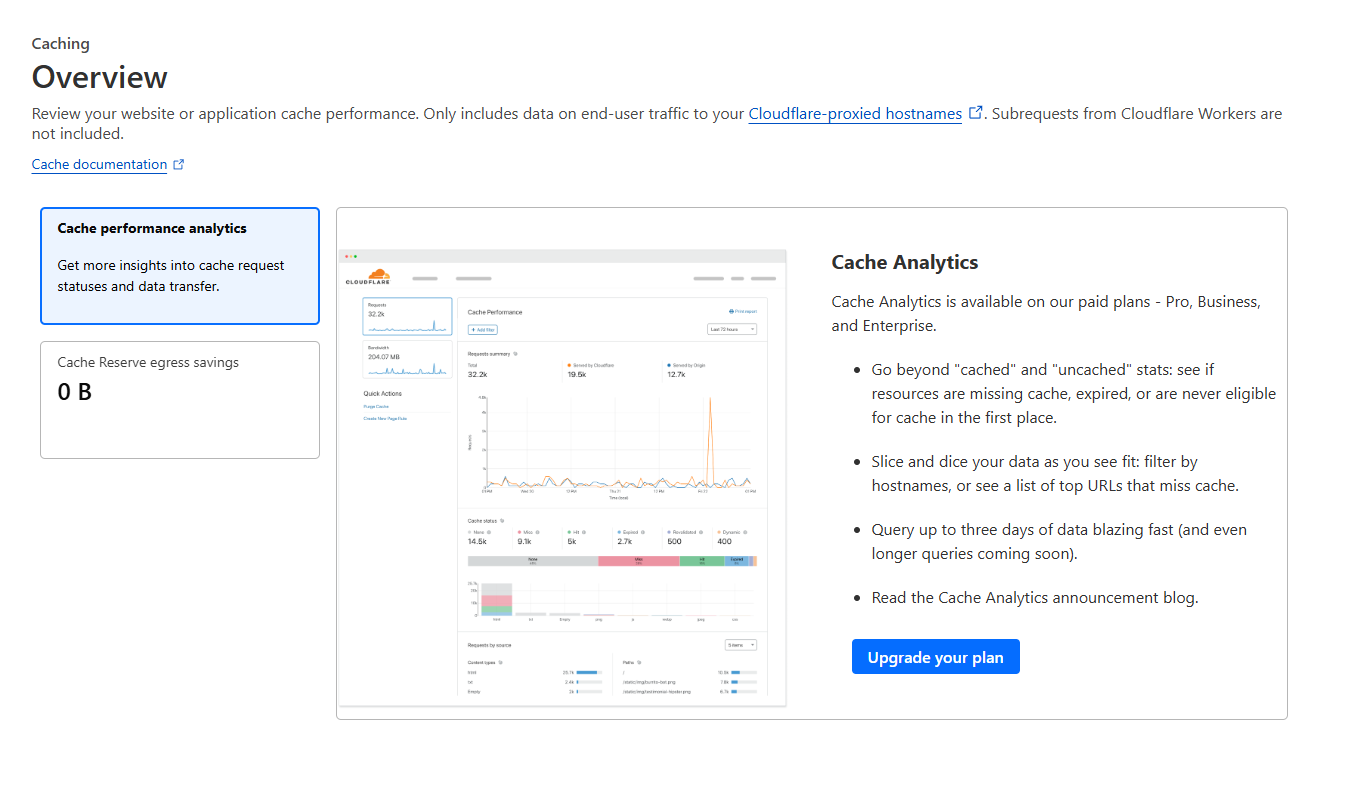This screenshot has width=1345, height=807.
Task: Click the 0 B egress savings value
Action: [75, 392]
